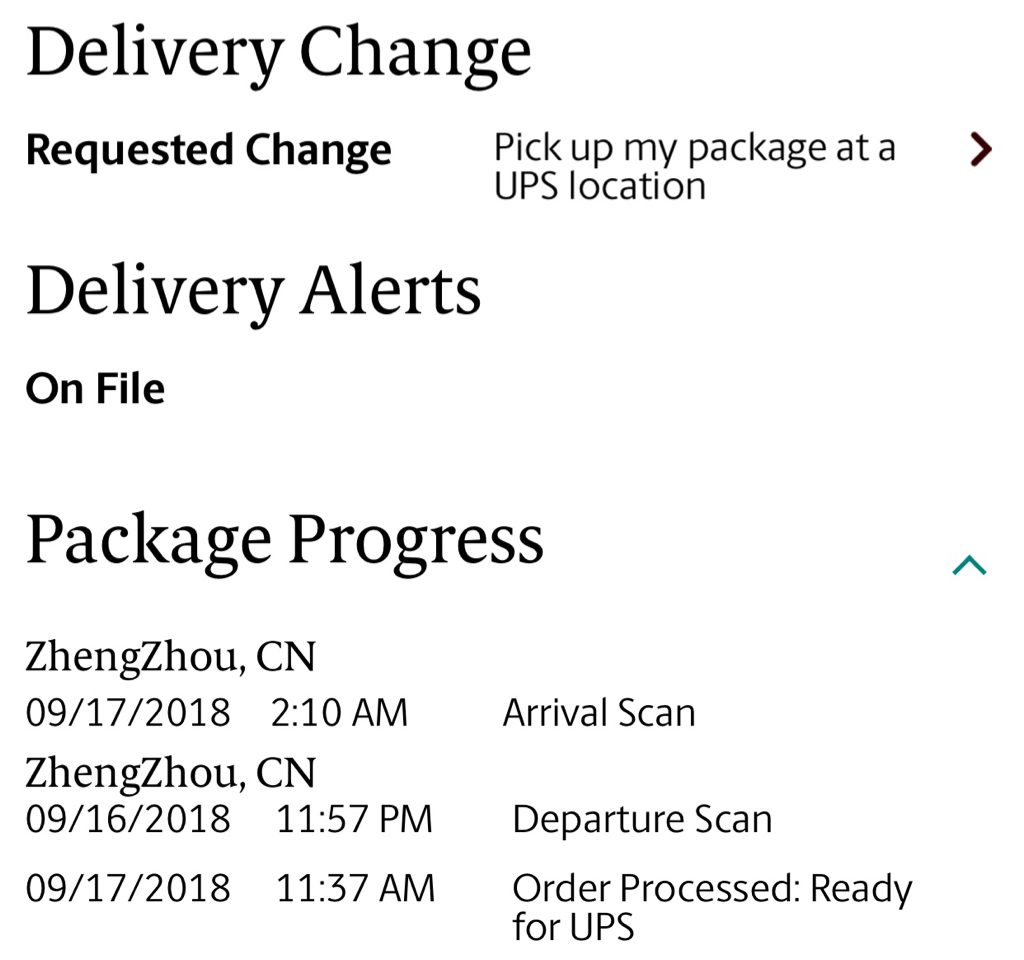Tap the Delivery Alerts heading
The width and height of the screenshot is (1024, 960).
pyautogui.click(x=253, y=291)
